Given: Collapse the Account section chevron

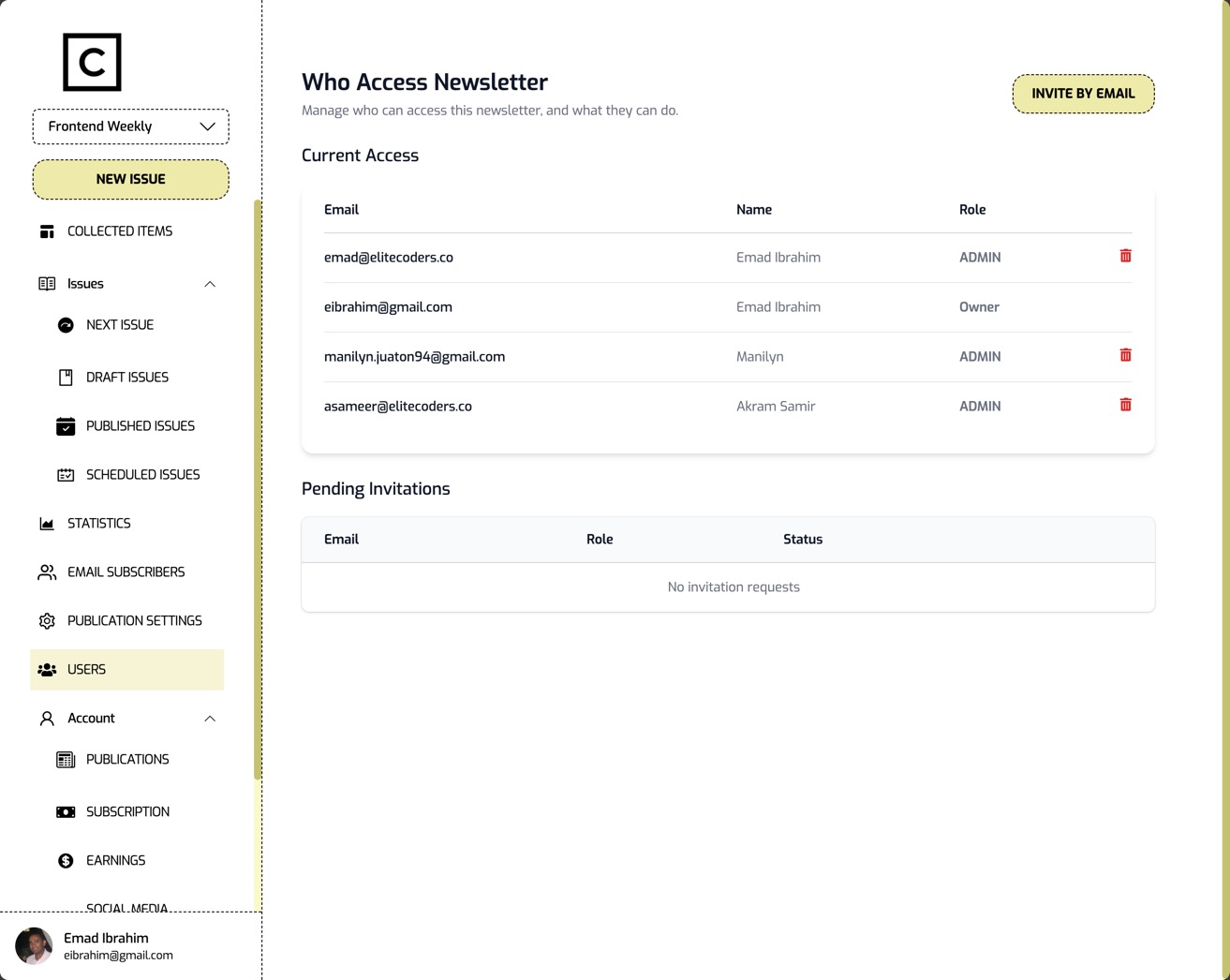Looking at the screenshot, I should pyautogui.click(x=210, y=719).
